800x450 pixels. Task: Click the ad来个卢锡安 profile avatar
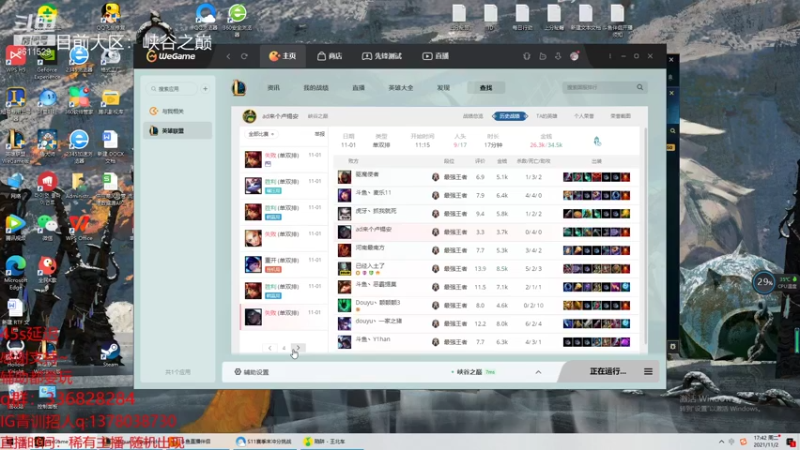pos(249,116)
